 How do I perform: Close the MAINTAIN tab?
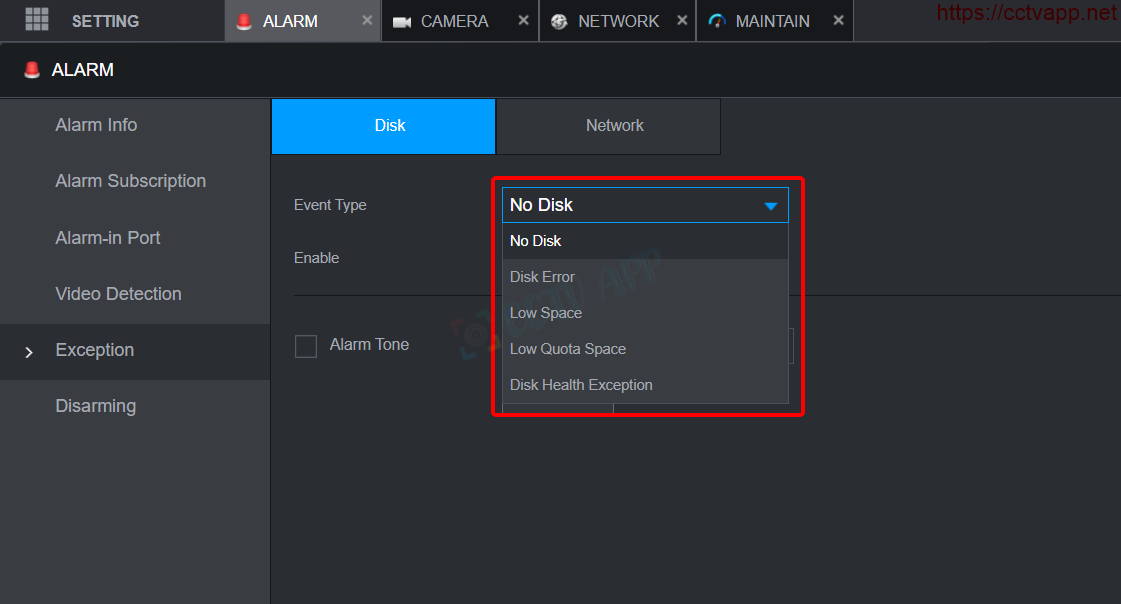click(838, 20)
